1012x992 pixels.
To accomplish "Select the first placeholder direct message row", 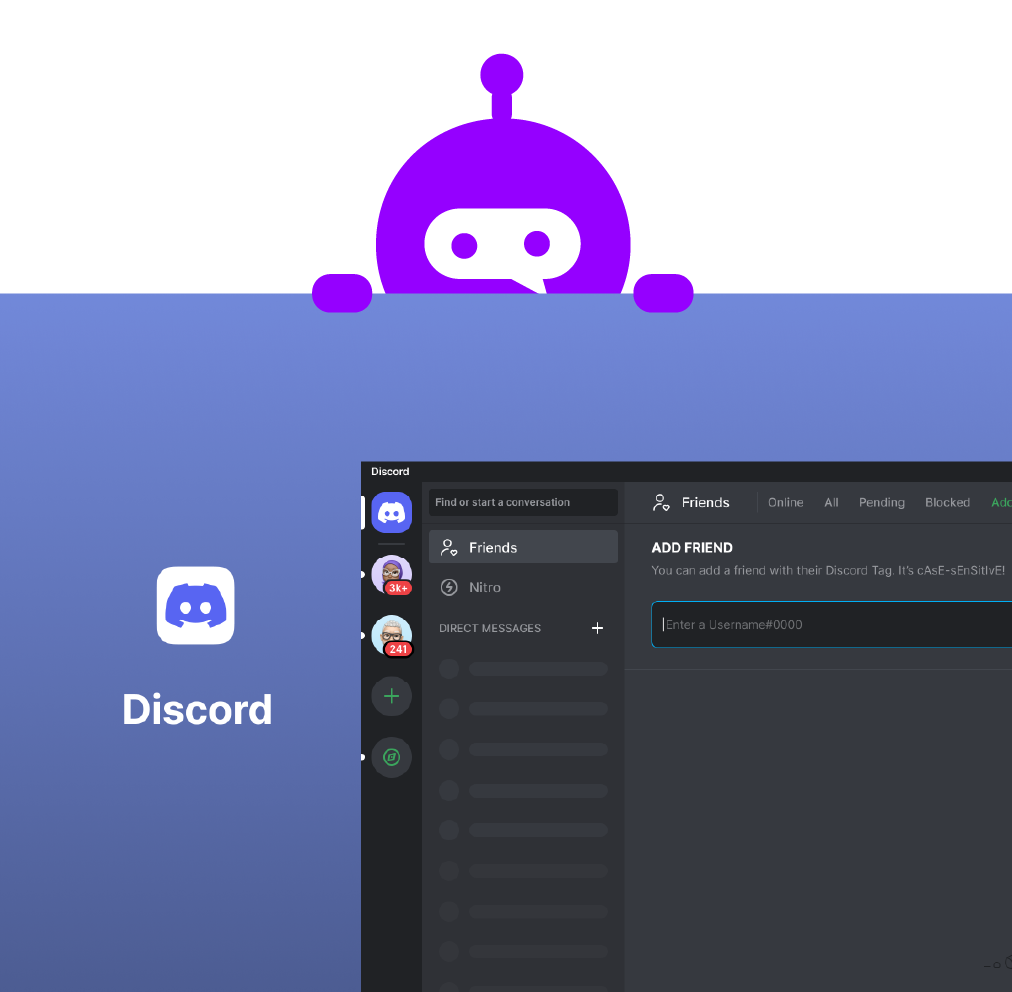I will tap(523, 669).
